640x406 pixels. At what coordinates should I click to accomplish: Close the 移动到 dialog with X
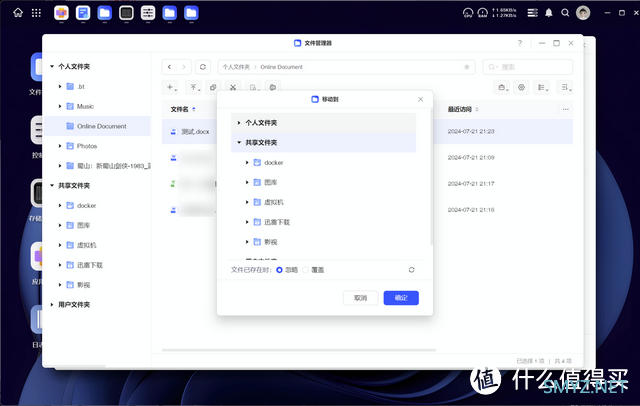click(x=420, y=99)
